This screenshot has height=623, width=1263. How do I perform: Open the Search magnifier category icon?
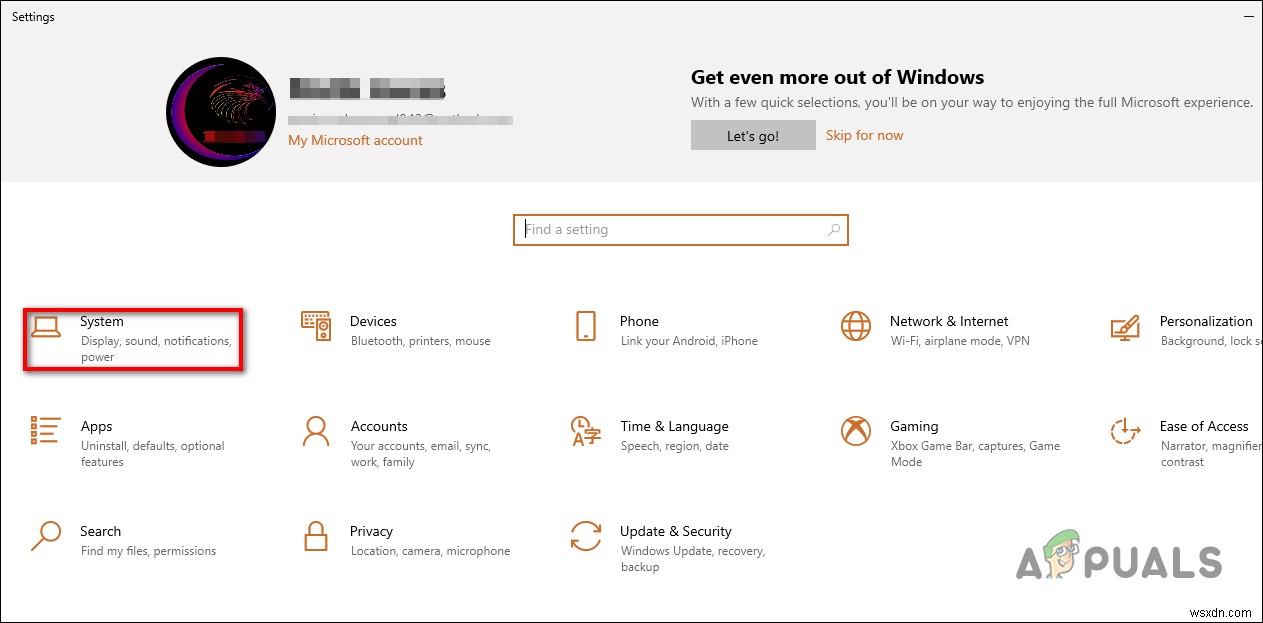(46, 536)
